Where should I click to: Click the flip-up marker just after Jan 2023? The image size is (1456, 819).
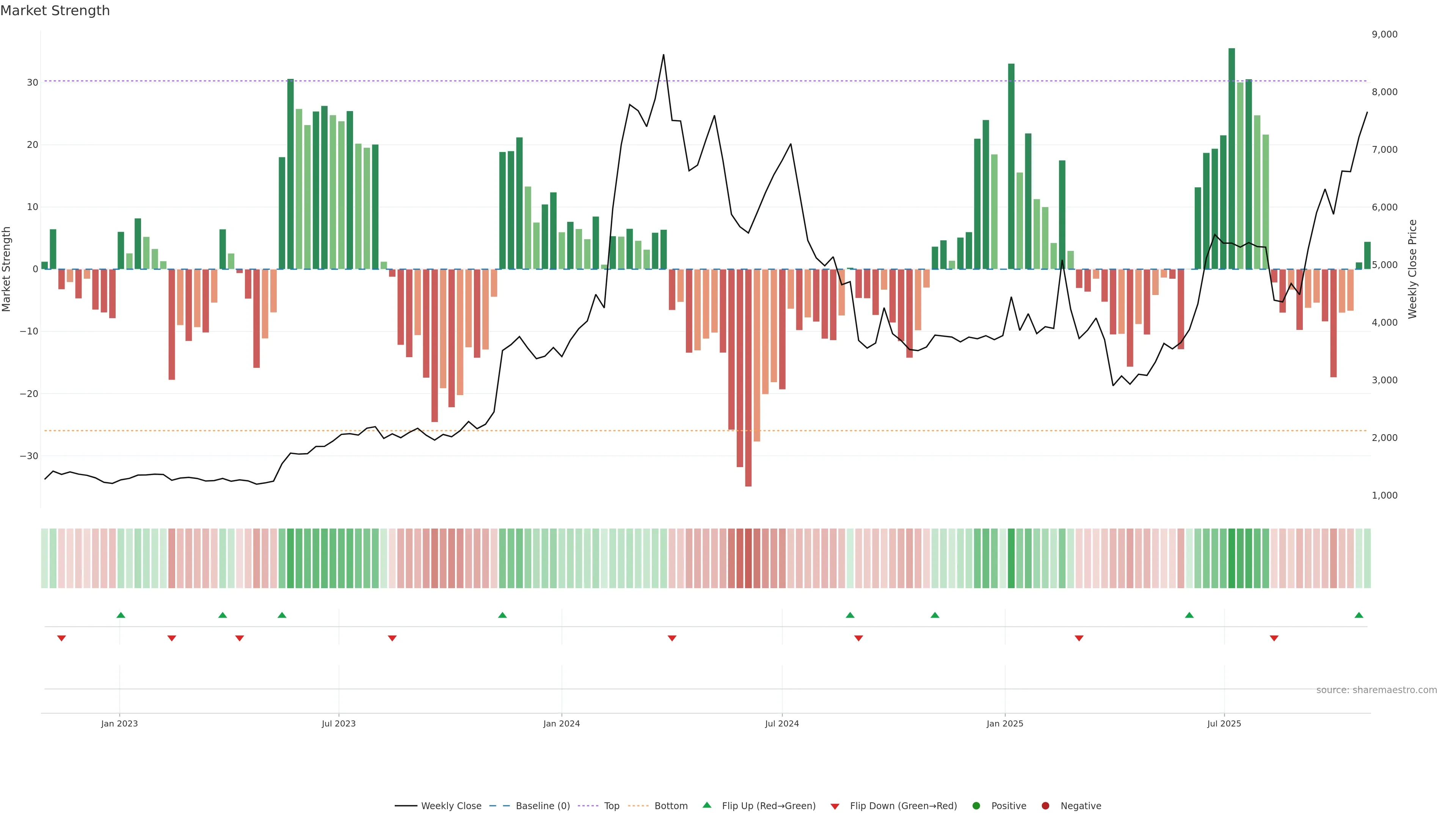point(121,615)
